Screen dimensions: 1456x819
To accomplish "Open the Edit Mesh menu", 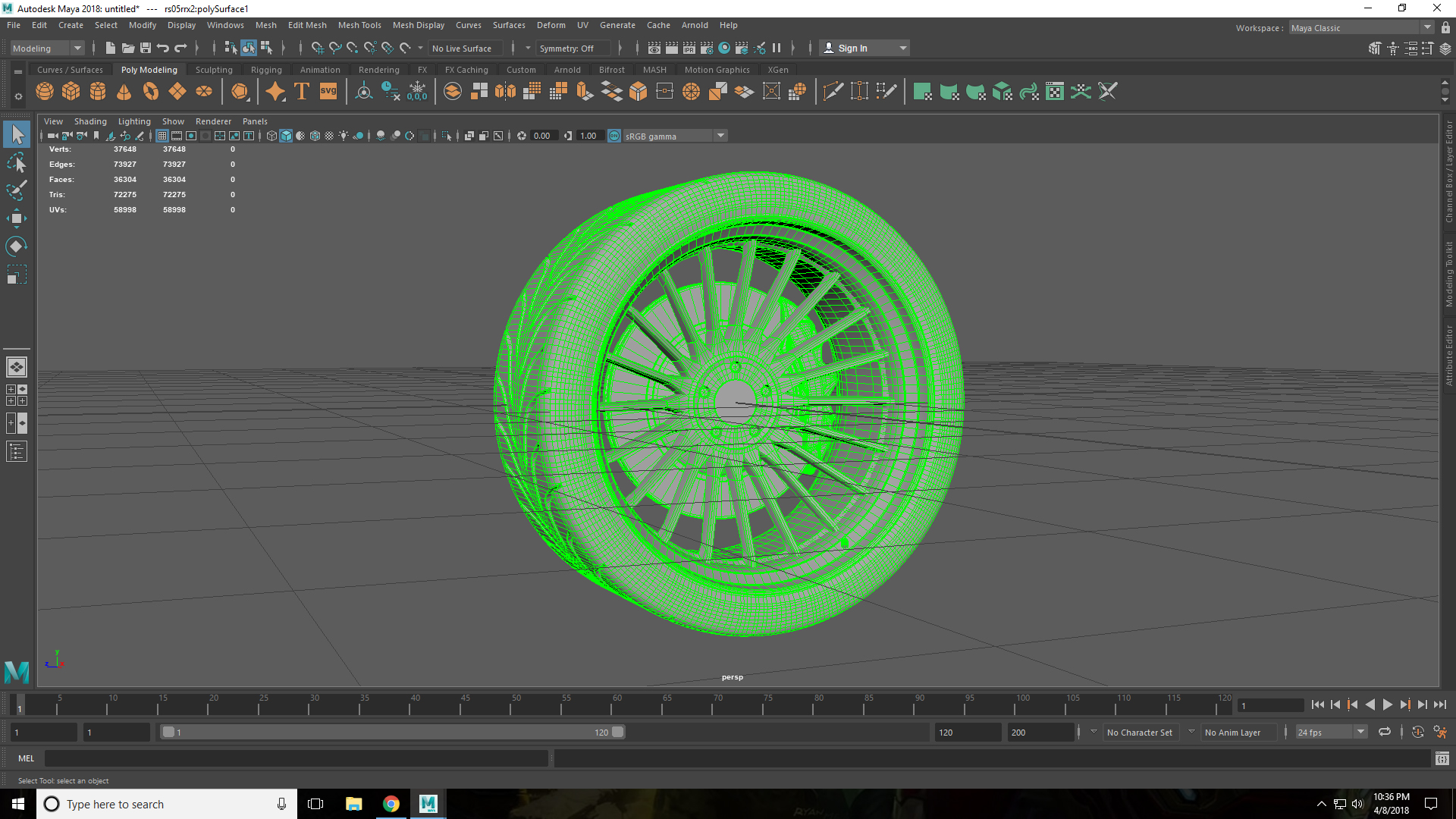I will click(x=307, y=25).
